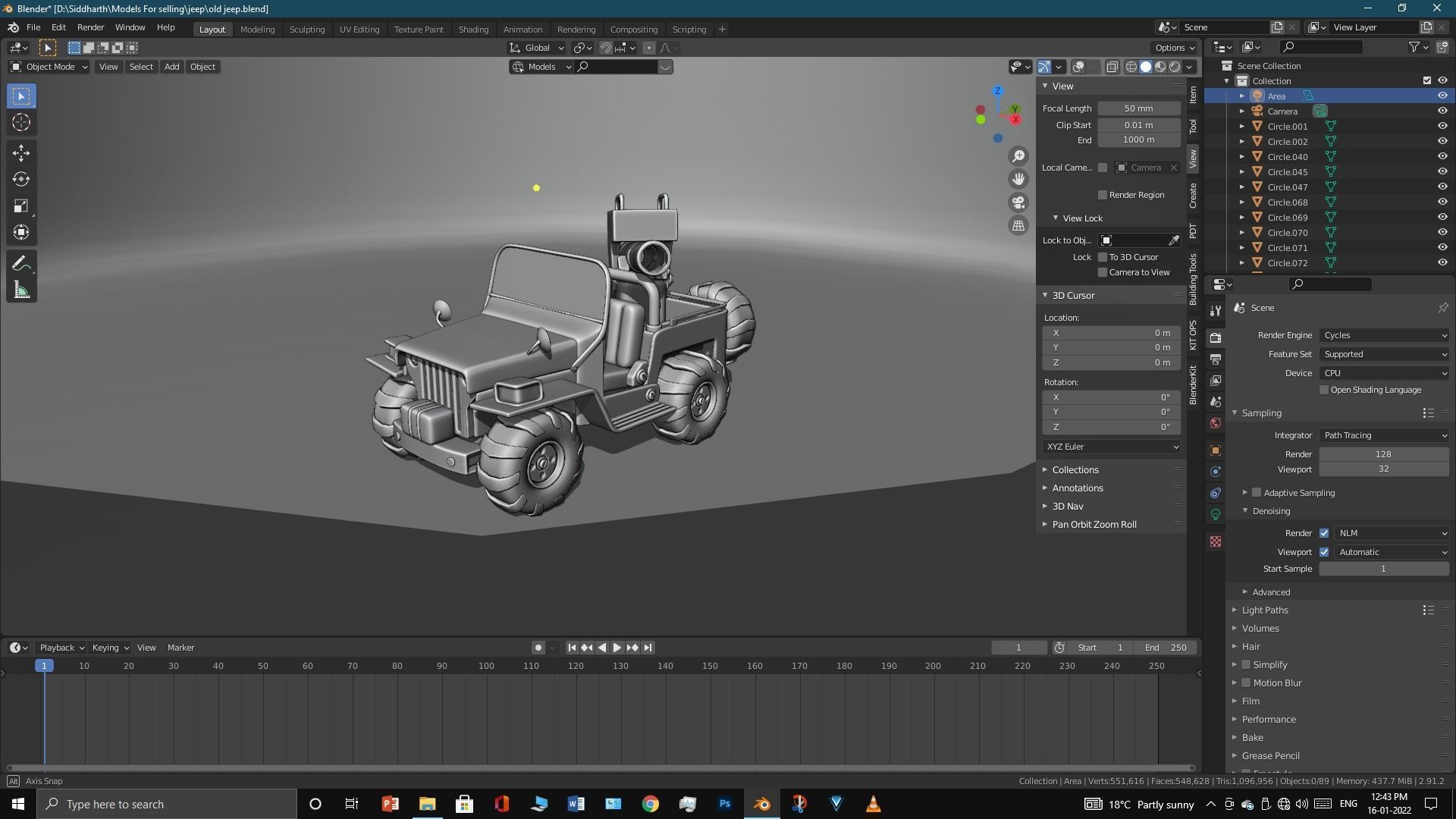Enable the Motion Blur checkbox

point(1246,682)
